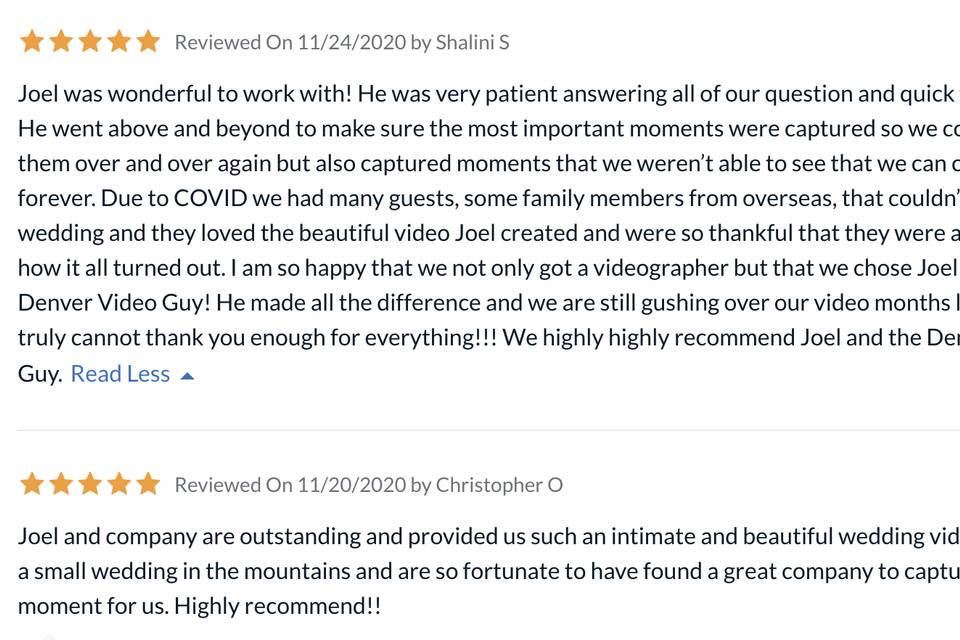The width and height of the screenshot is (960, 640).
Task: Click second star of Christopher O review
Action: tap(61, 484)
